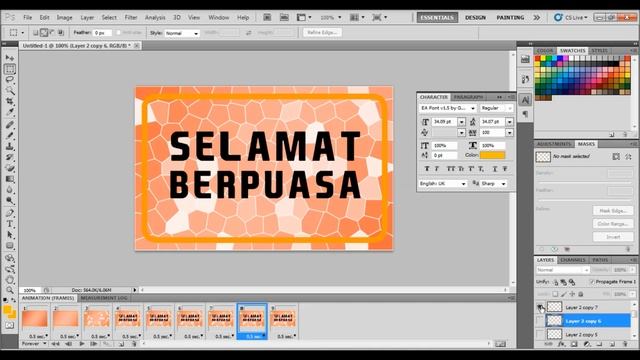
Task: Duplicate selected animation frame
Action: click(x=121, y=344)
